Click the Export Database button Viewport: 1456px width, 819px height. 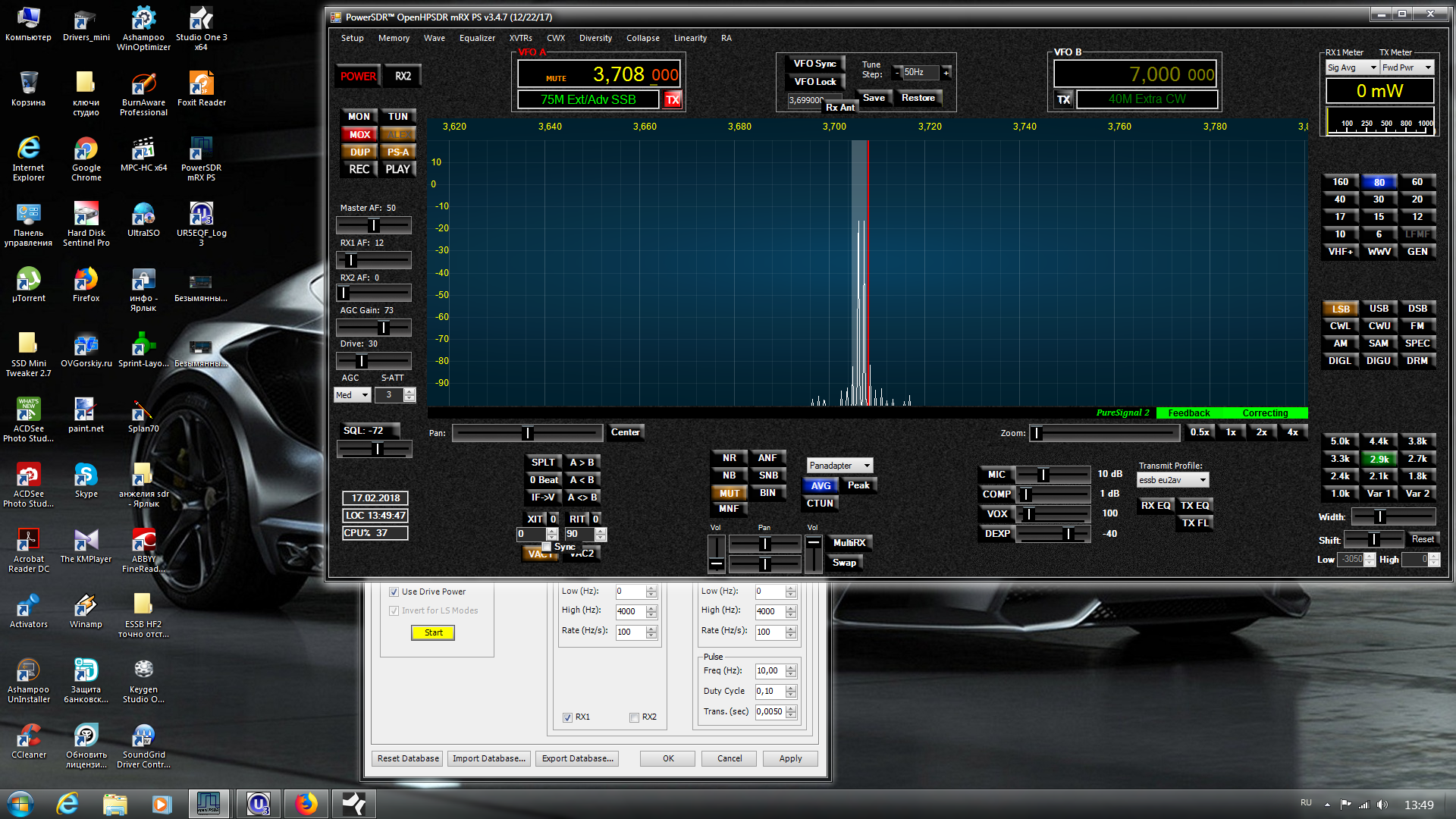tap(577, 758)
